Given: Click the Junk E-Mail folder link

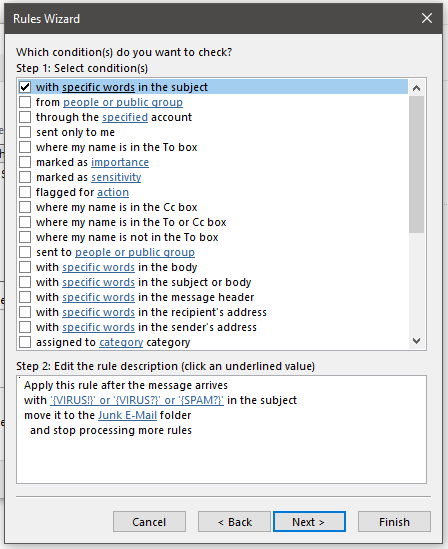Looking at the screenshot, I should coord(127,415).
